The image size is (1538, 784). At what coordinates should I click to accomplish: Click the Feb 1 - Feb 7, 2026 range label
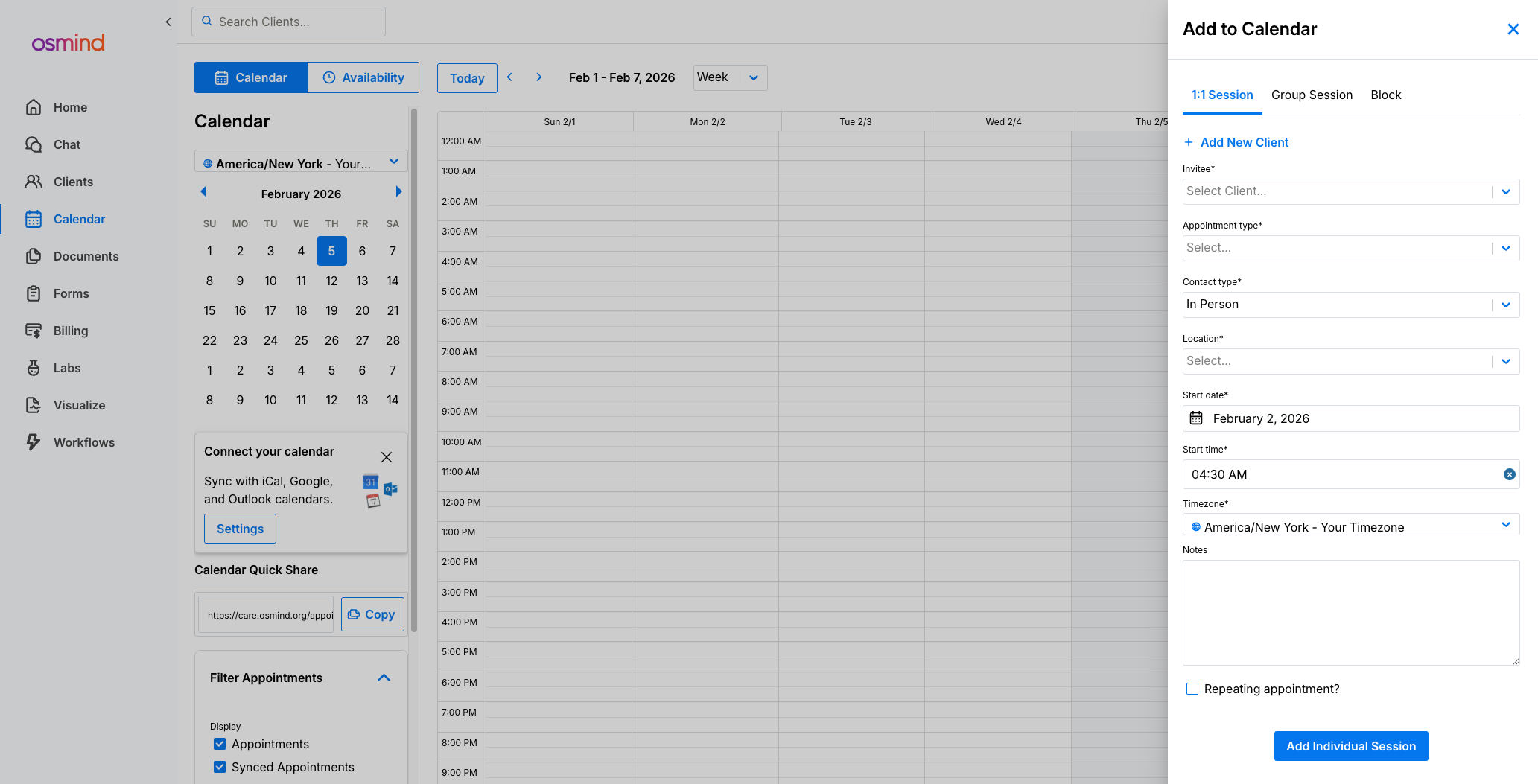[622, 77]
